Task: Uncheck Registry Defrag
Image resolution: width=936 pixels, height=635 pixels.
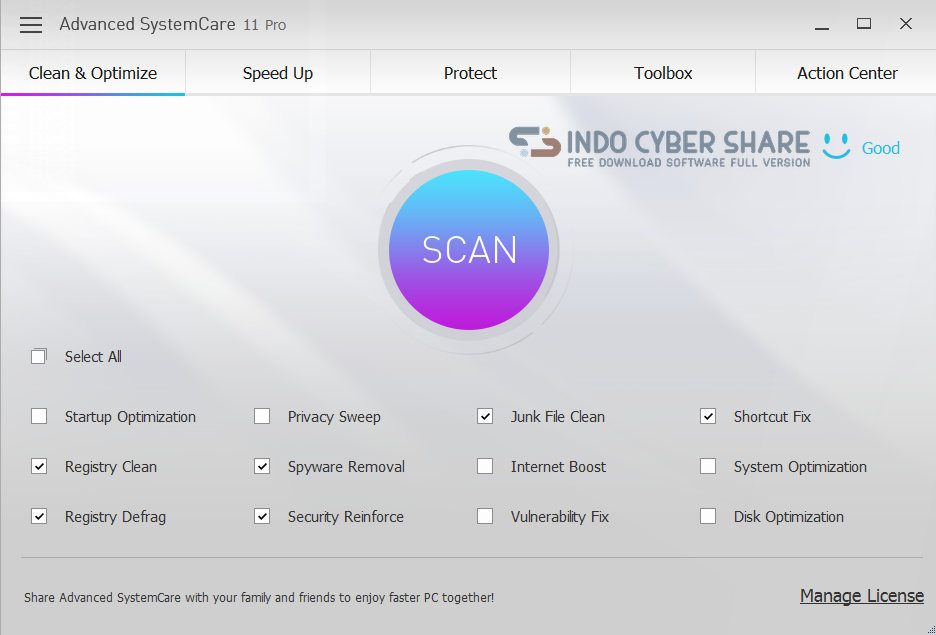Action: (x=38, y=516)
